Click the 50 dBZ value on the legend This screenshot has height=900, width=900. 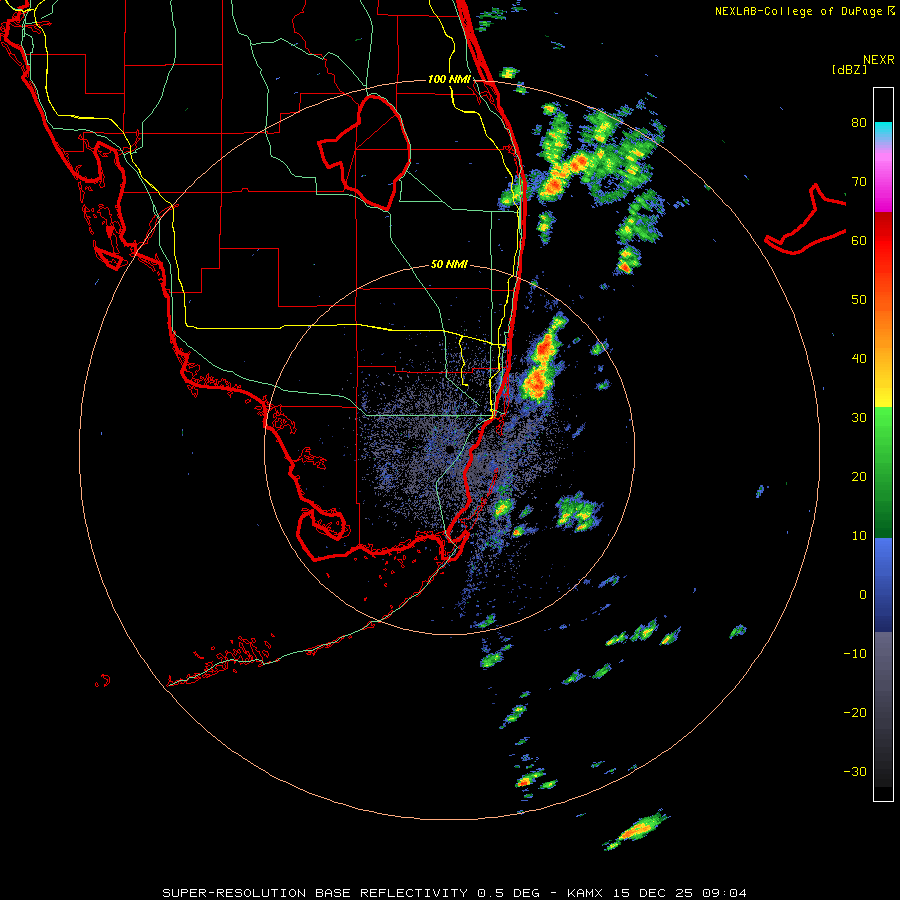[859, 300]
